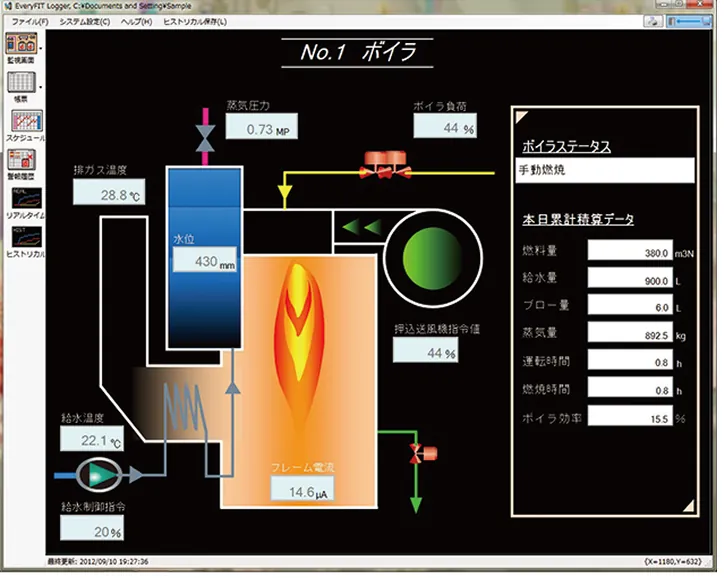Click the ボイラ効率 value 15.5

(x=630, y=416)
